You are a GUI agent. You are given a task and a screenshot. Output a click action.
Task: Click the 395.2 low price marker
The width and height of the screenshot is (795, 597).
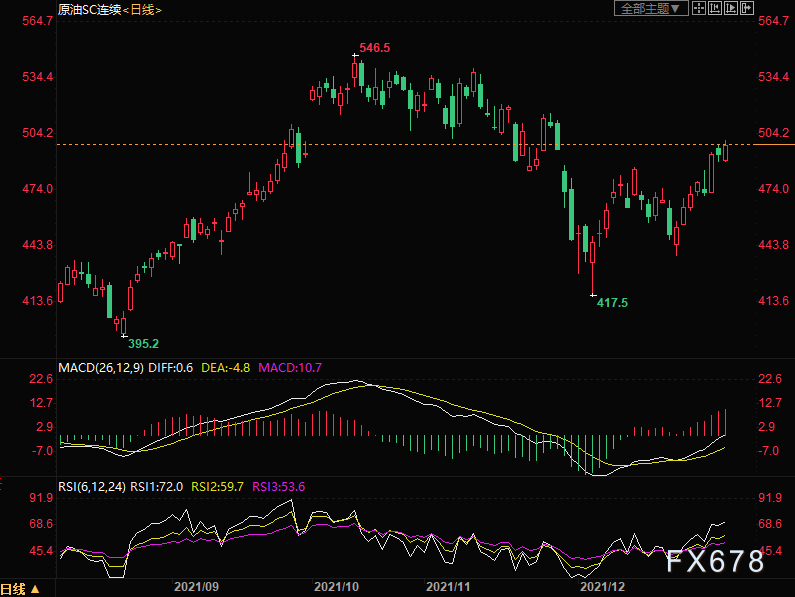143,343
